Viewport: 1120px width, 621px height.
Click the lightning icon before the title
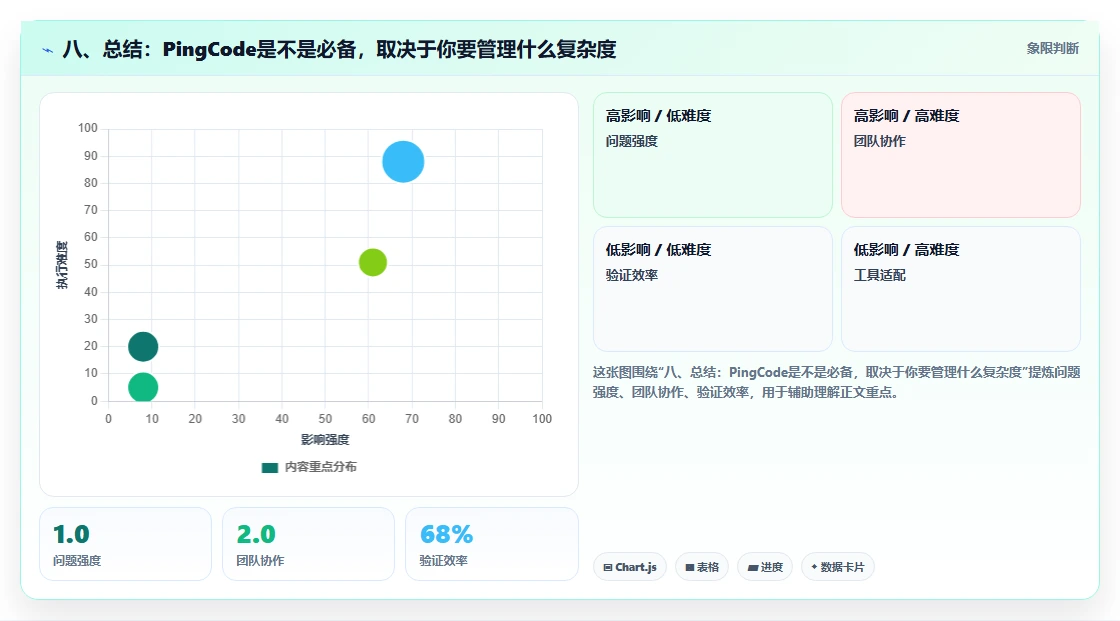click(x=48, y=50)
